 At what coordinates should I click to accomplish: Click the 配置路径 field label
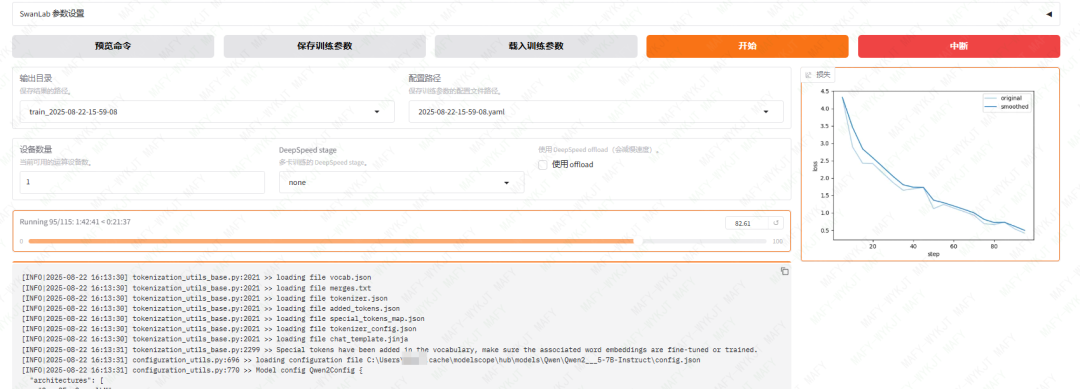pyautogui.click(x=424, y=78)
